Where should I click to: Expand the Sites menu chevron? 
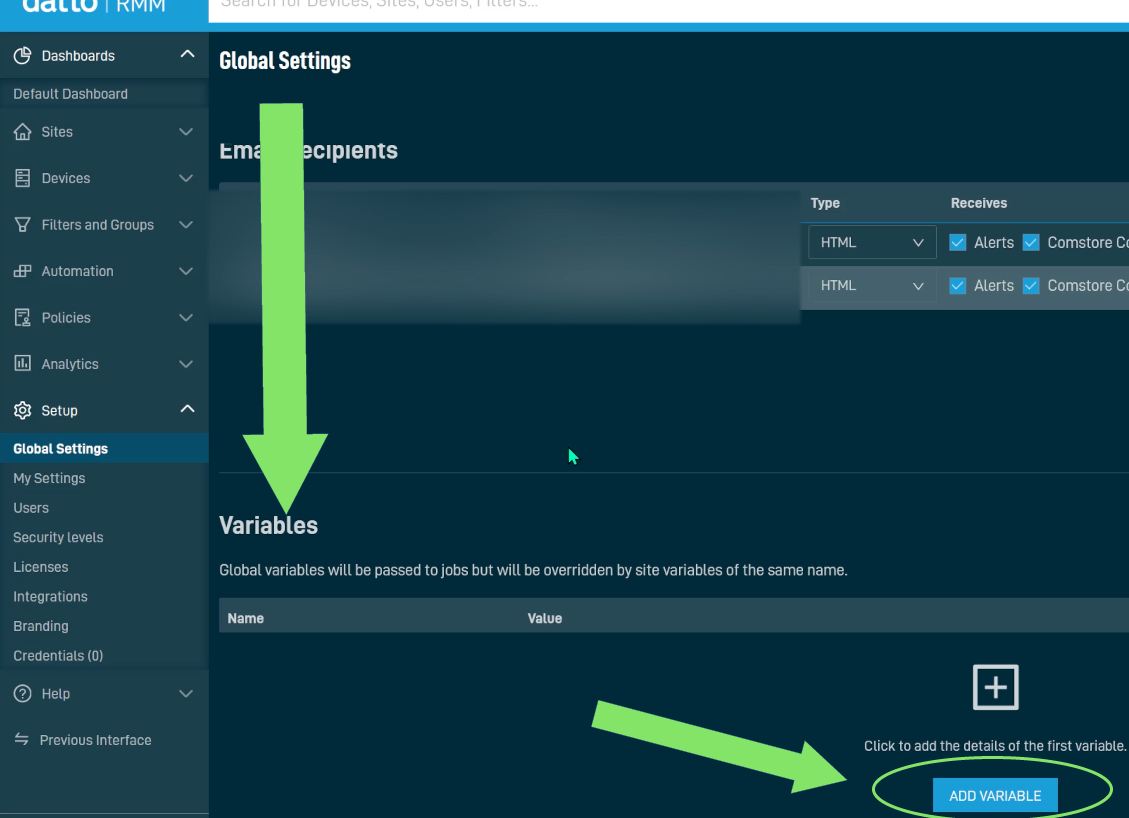186,132
